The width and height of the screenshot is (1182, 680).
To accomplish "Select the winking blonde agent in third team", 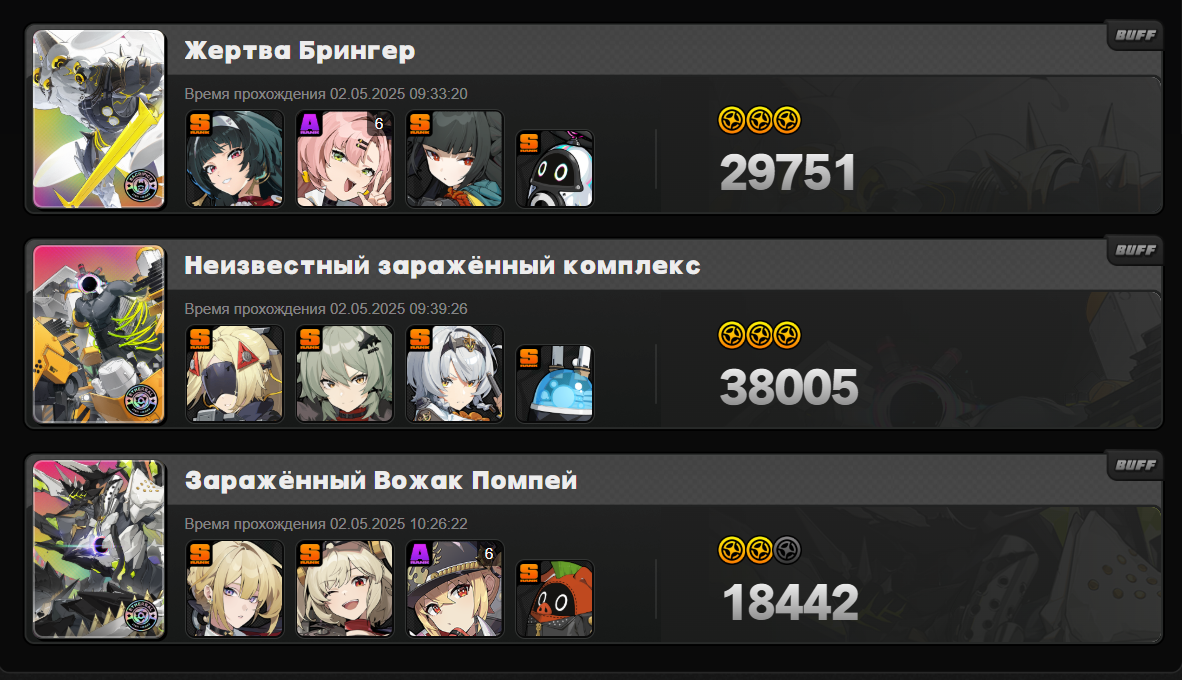I will [344, 589].
